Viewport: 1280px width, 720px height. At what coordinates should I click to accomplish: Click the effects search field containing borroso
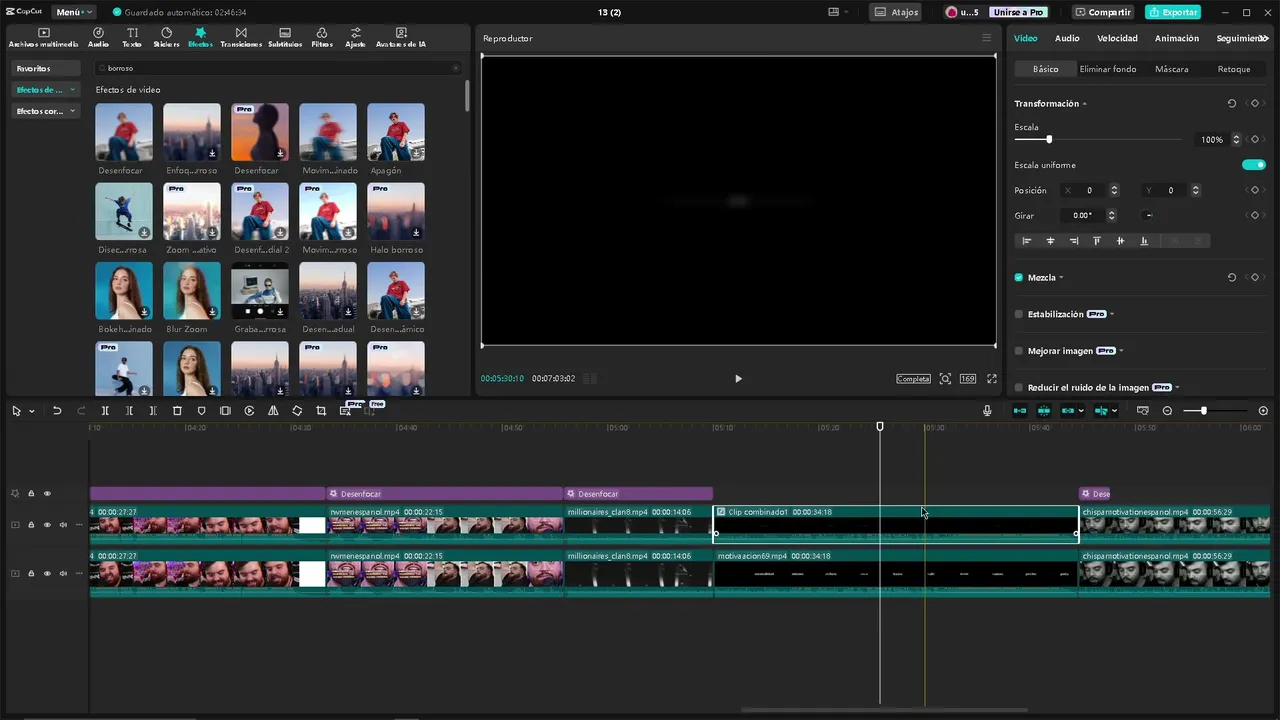[x=278, y=68]
